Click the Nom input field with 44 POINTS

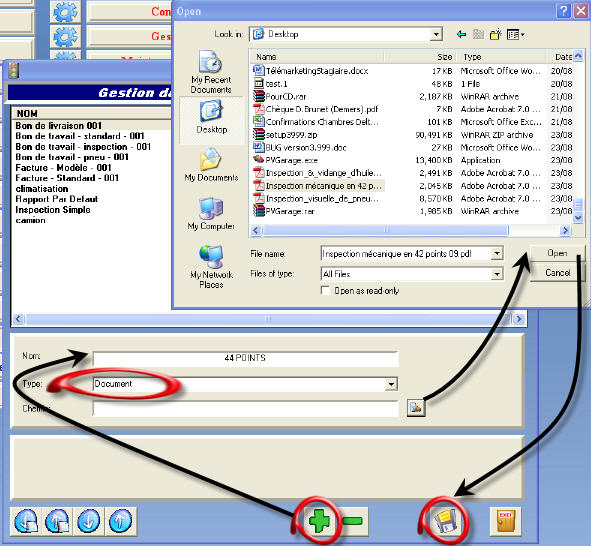[x=245, y=358]
